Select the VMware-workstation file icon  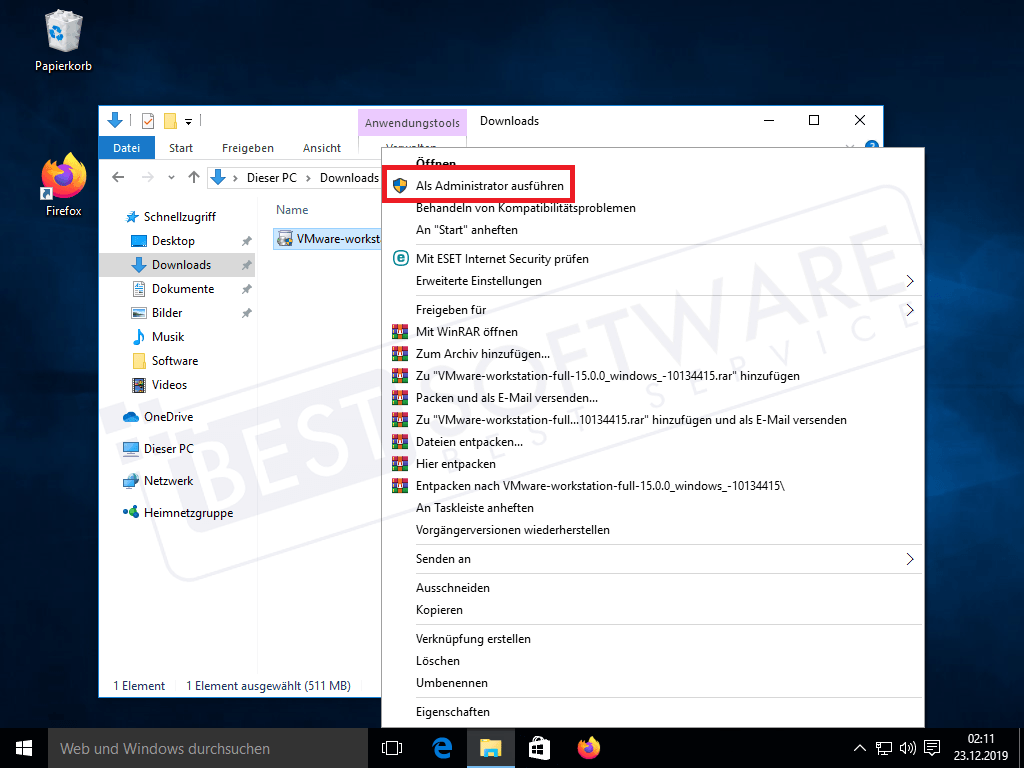tap(286, 238)
